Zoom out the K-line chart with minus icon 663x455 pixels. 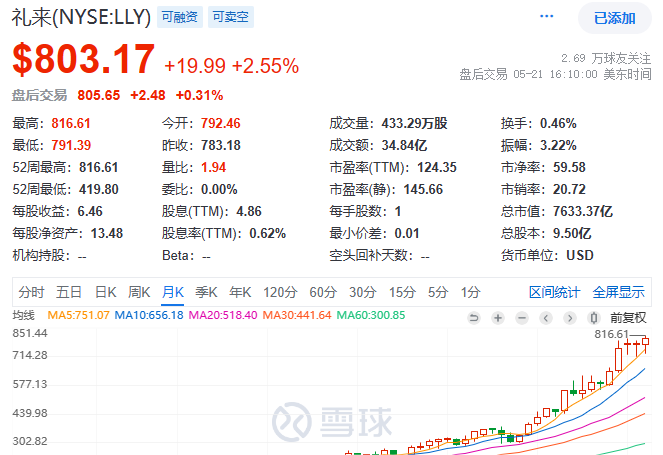click(522, 318)
